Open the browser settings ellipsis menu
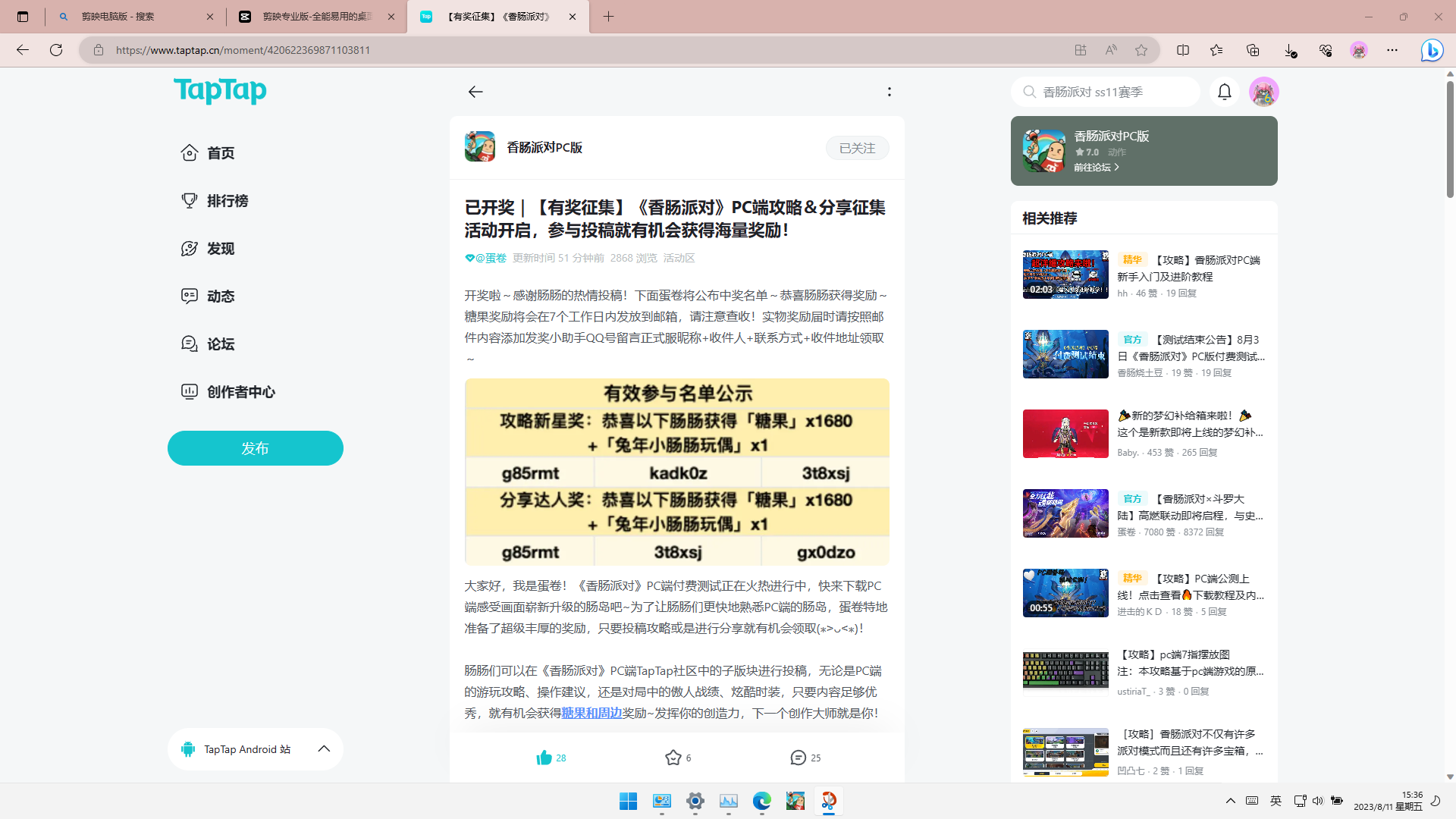The image size is (1456, 819). (x=1392, y=50)
